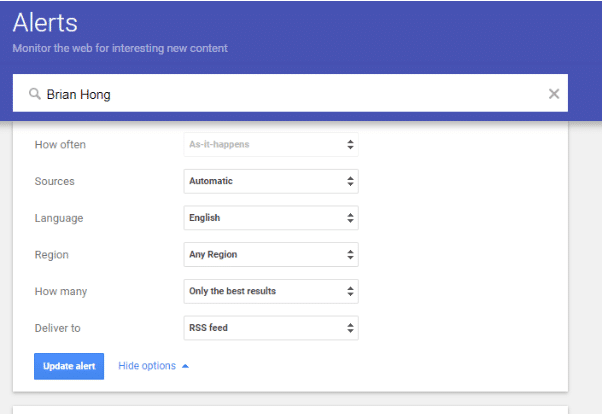
Task: Open the Any Region dropdown
Action: (x=271, y=255)
